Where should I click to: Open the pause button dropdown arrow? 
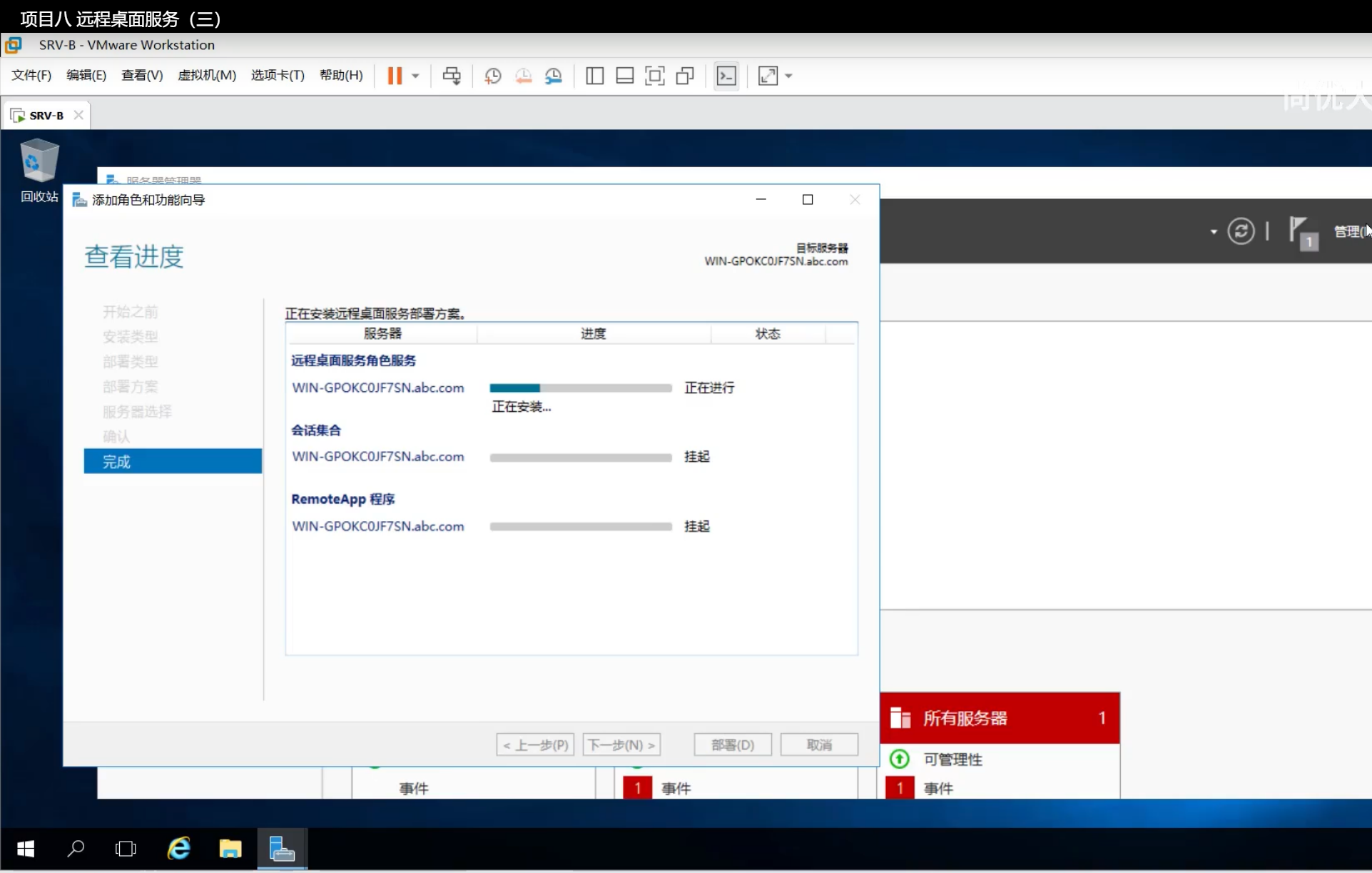click(x=415, y=76)
